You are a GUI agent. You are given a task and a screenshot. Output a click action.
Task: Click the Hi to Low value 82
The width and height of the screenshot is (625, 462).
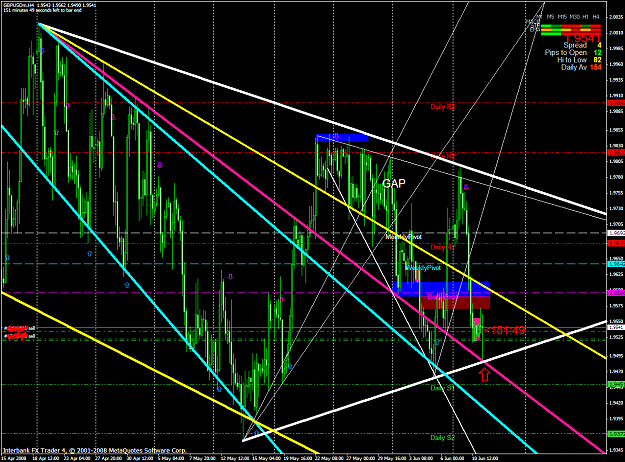coord(597,60)
